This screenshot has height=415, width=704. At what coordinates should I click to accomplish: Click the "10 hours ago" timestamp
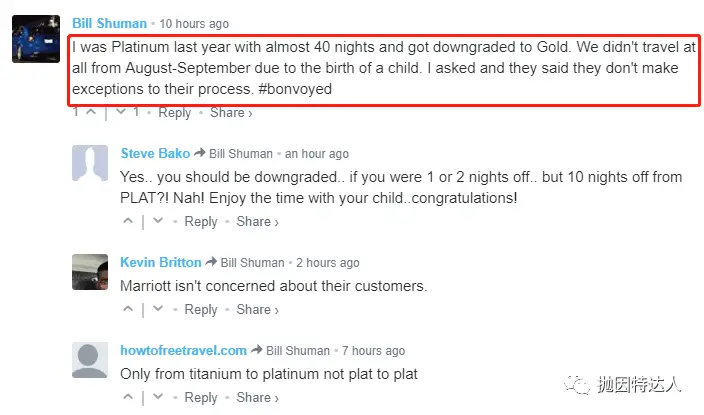pos(194,23)
